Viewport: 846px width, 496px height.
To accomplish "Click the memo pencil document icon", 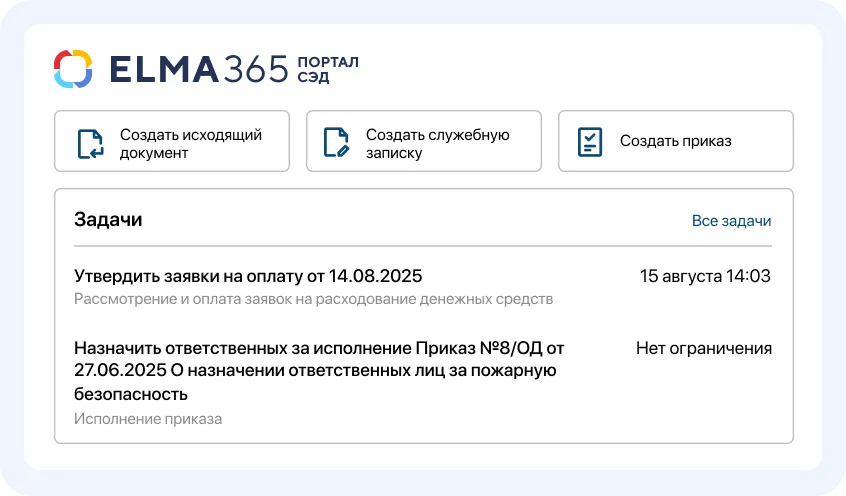I will (336, 143).
